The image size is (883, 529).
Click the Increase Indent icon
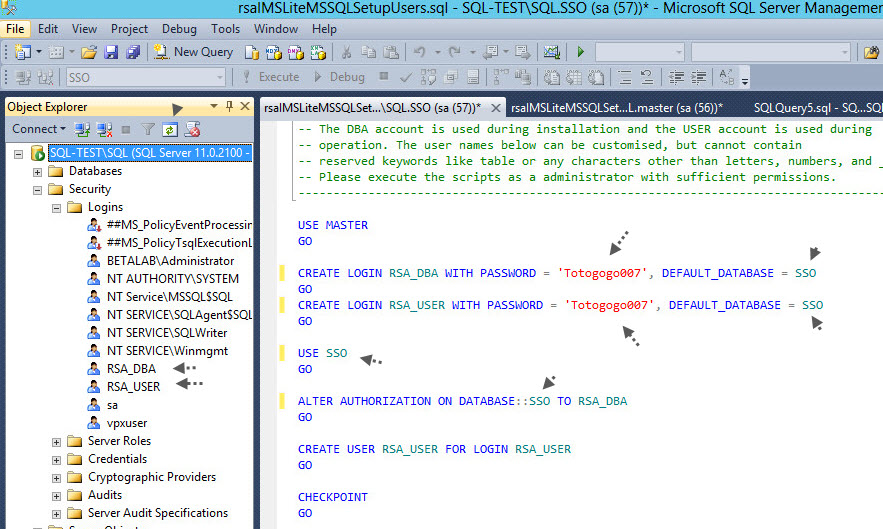tap(698, 77)
